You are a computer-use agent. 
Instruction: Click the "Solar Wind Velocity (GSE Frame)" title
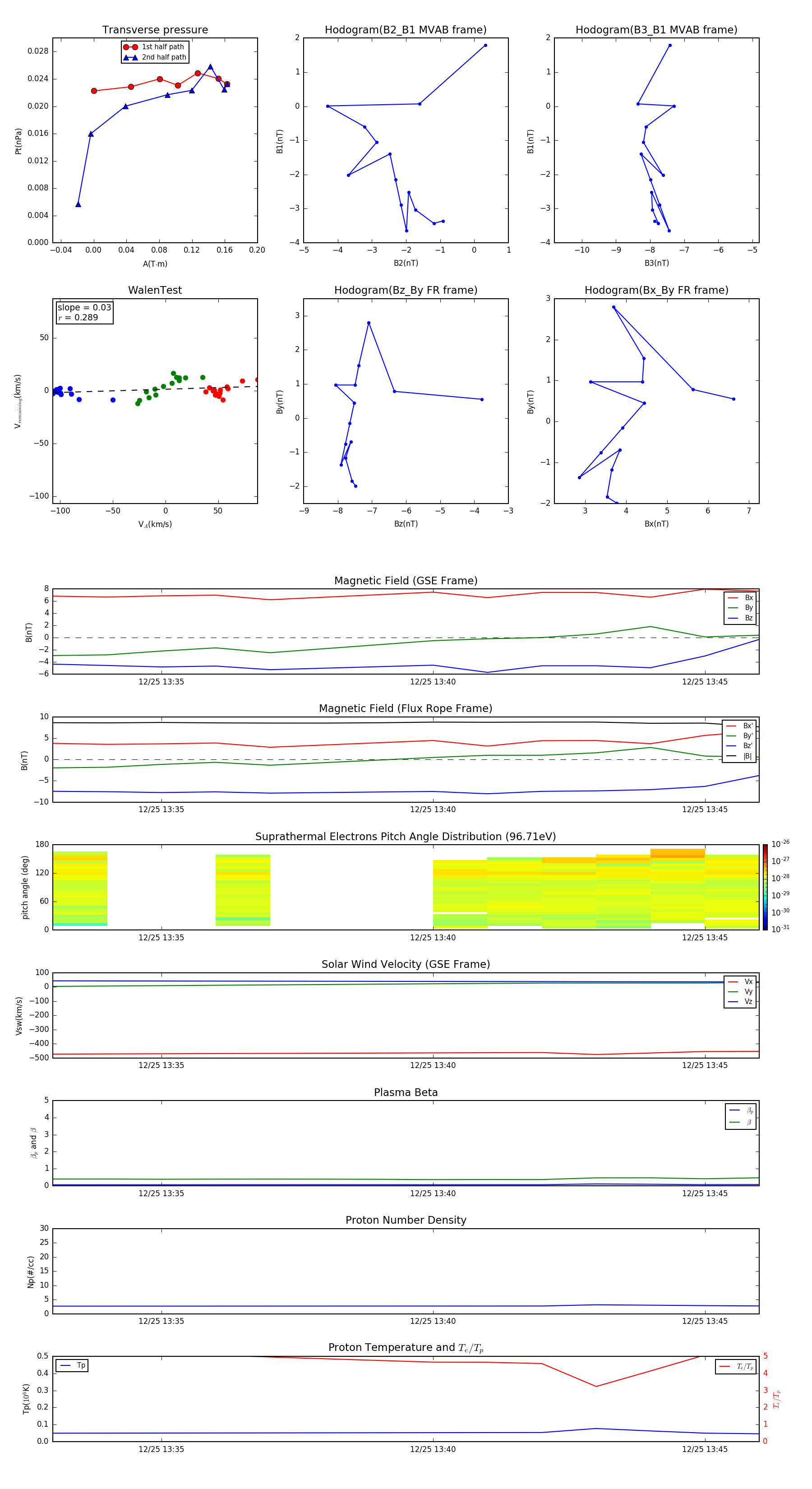[406, 964]
